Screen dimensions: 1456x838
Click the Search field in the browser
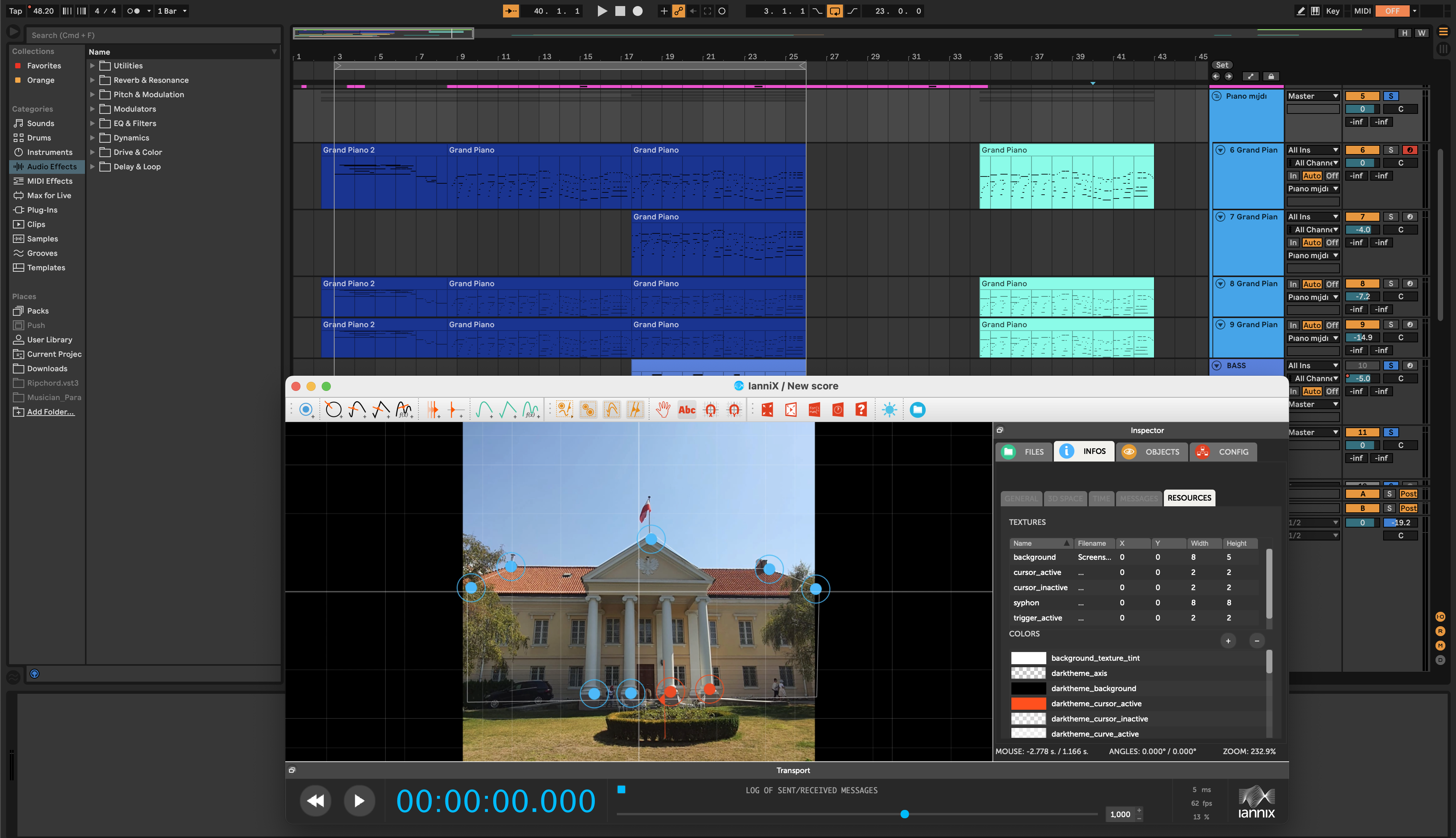pos(153,35)
